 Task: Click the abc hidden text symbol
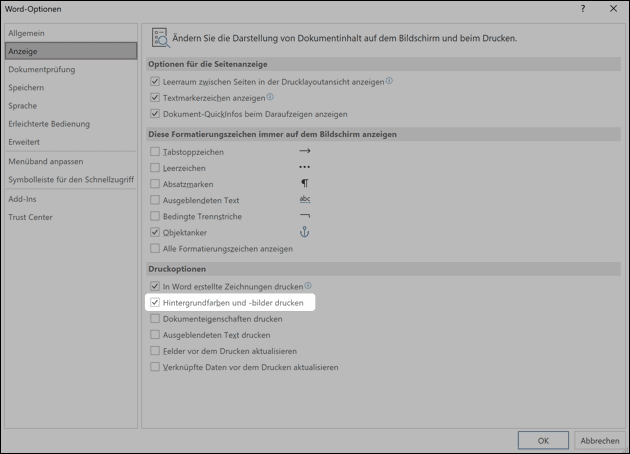305,199
